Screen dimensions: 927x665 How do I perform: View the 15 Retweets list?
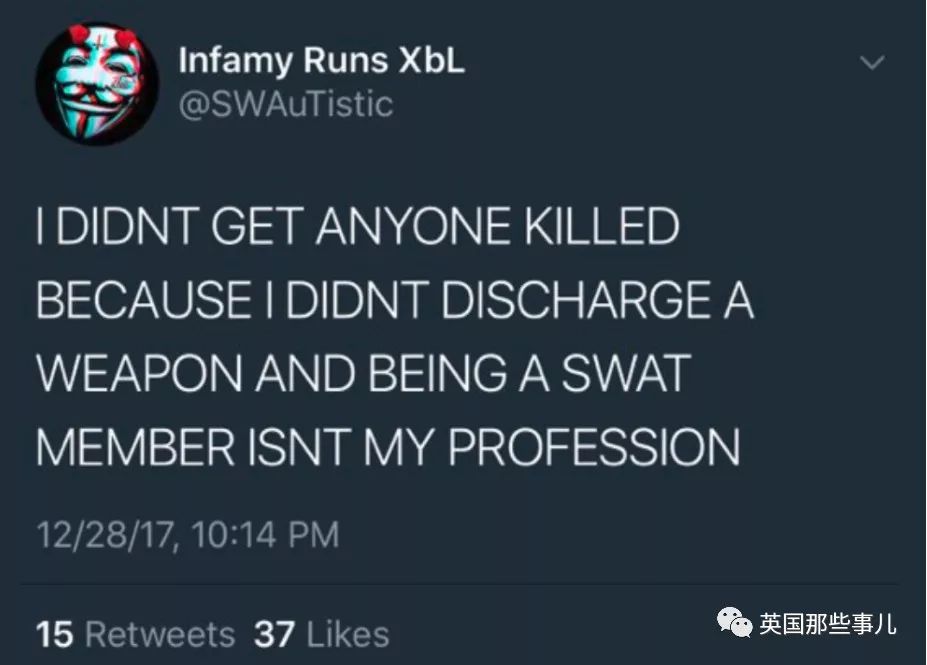(x=135, y=635)
